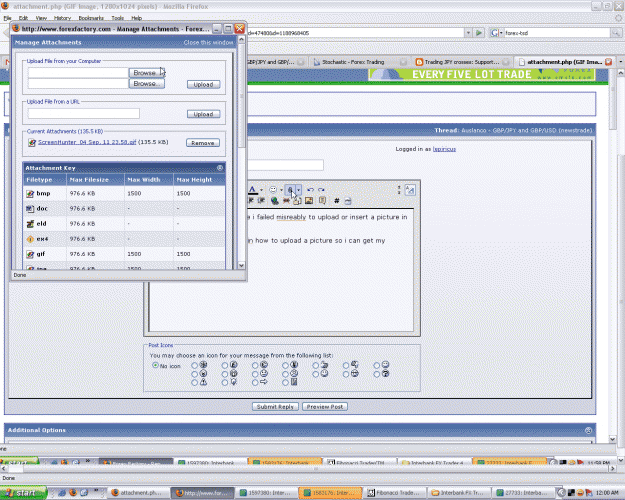The width and height of the screenshot is (625, 500).
Task: Click the search magnifier in Firefox search box
Action: pyautogui.click(x=615, y=33)
